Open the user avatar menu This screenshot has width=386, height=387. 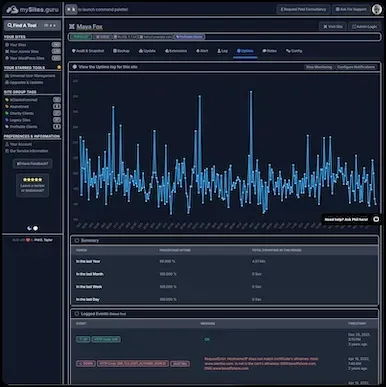[377, 9]
